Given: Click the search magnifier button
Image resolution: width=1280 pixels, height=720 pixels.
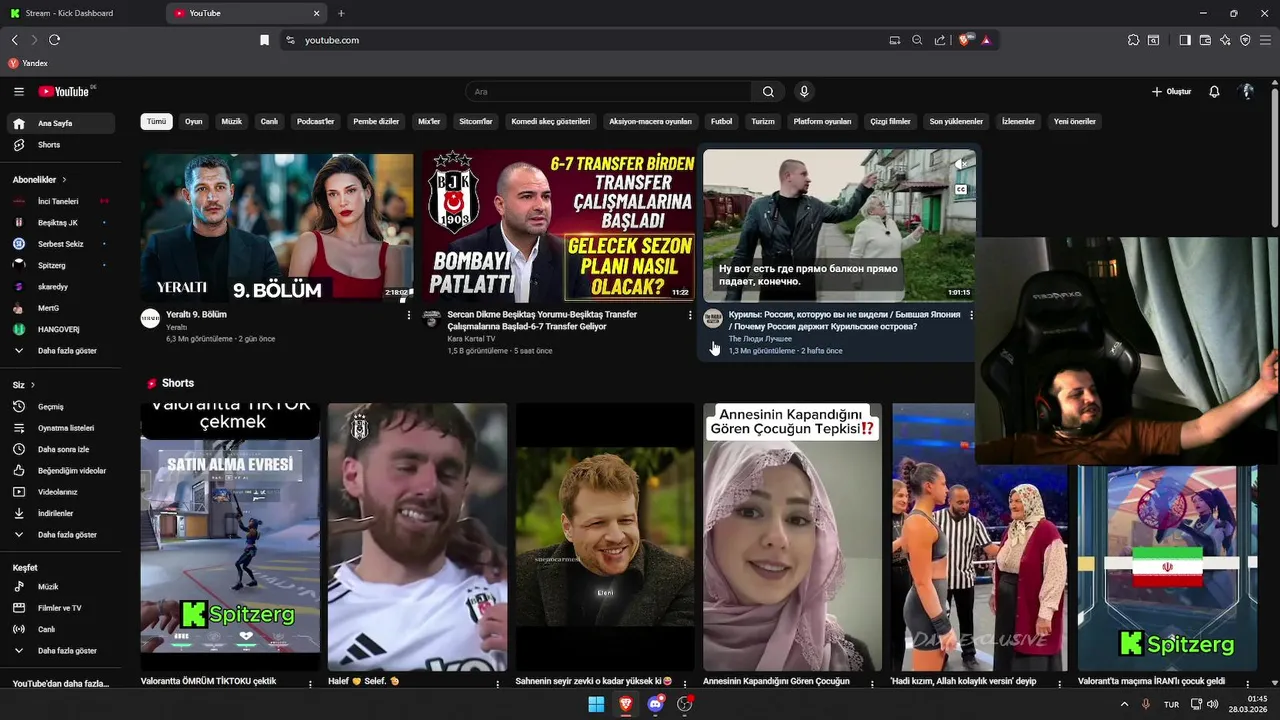Looking at the screenshot, I should [768, 91].
